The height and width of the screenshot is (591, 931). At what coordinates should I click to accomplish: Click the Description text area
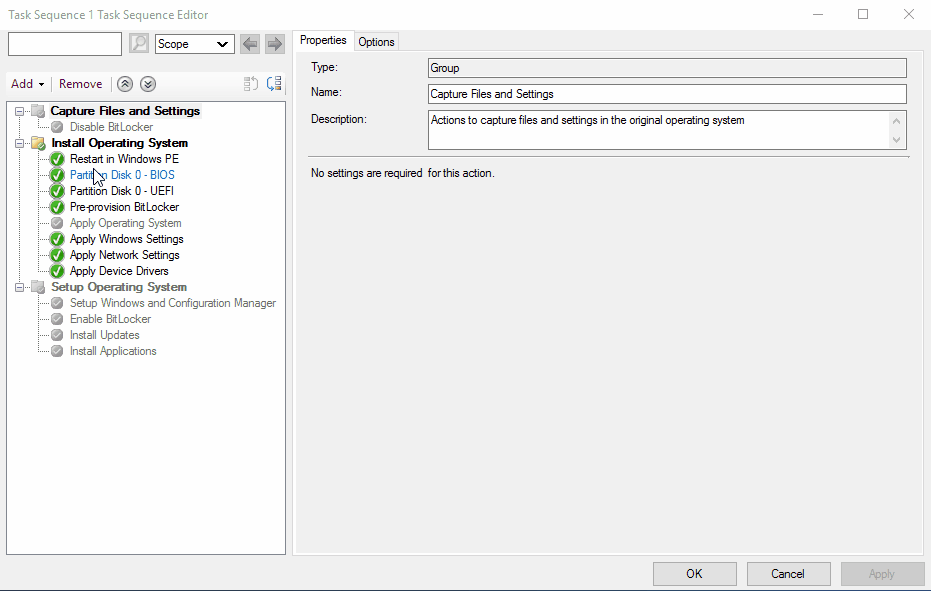click(667, 129)
